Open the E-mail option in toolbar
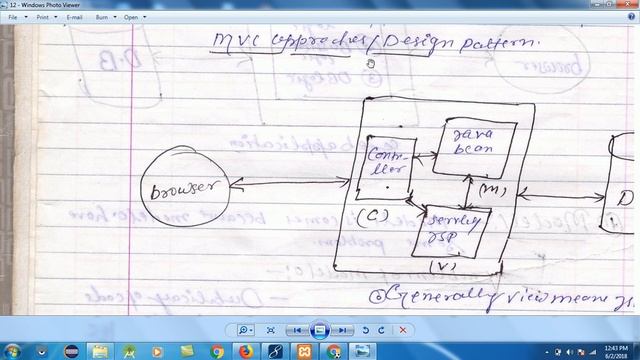This screenshot has width=640, height=360. pyautogui.click(x=74, y=18)
